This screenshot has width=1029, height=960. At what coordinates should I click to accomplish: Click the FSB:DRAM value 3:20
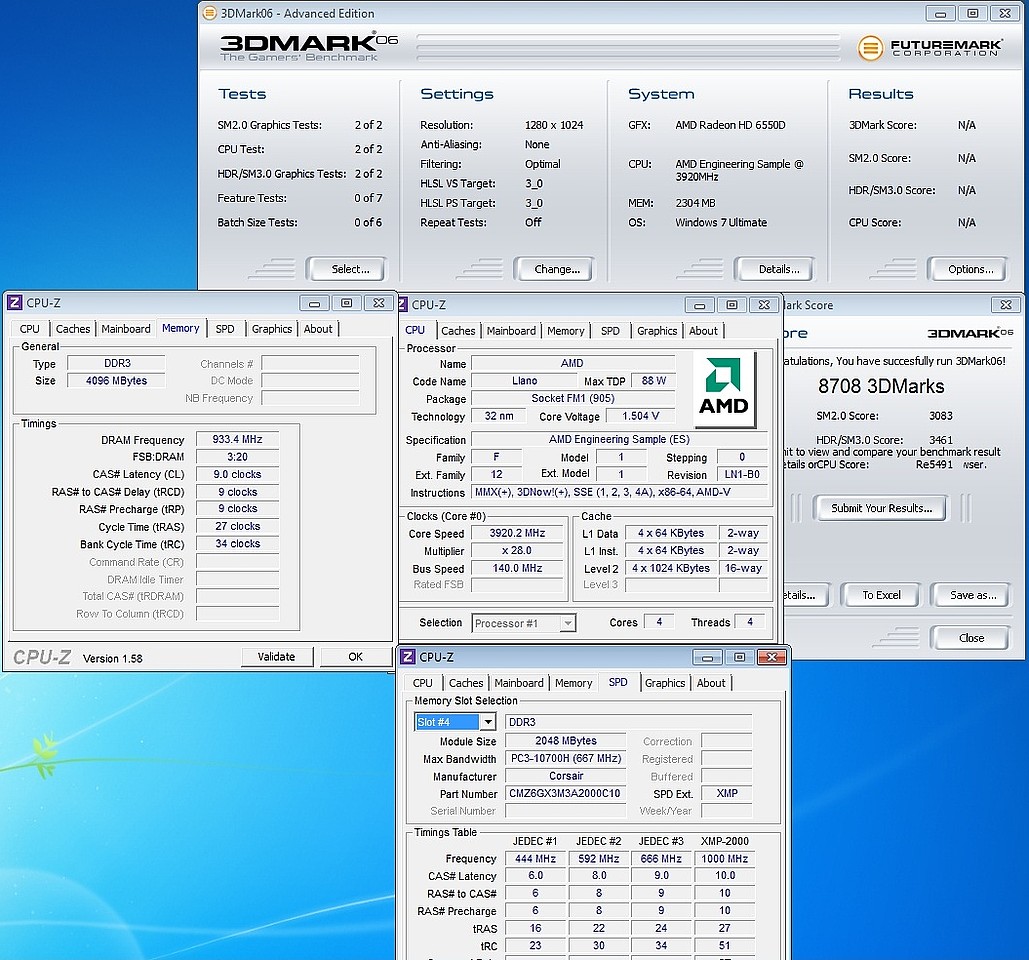pyautogui.click(x=238, y=457)
